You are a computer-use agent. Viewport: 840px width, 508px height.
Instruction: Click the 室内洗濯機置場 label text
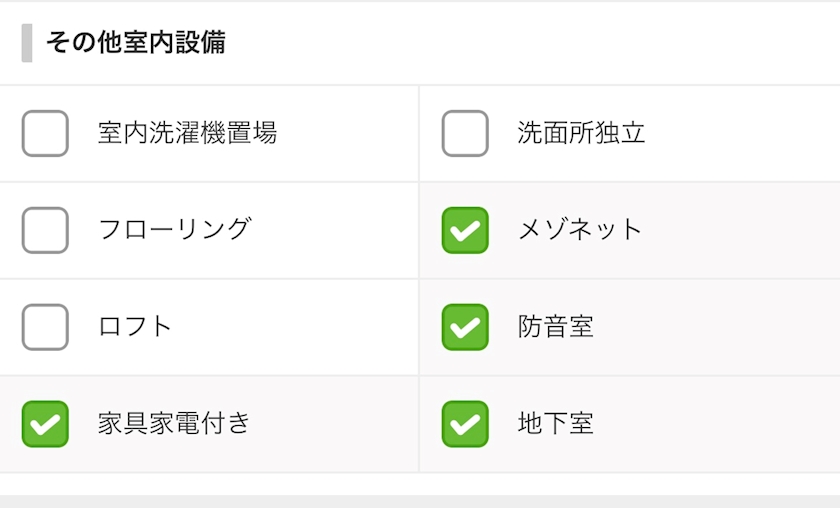pyautogui.click(x=187, y=133)
